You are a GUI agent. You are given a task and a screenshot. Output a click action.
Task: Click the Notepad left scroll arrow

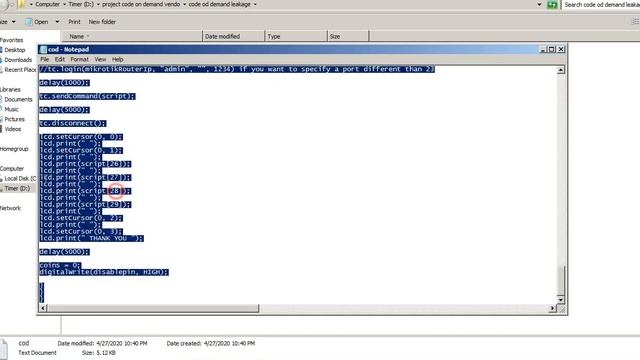tap(43, 308)
